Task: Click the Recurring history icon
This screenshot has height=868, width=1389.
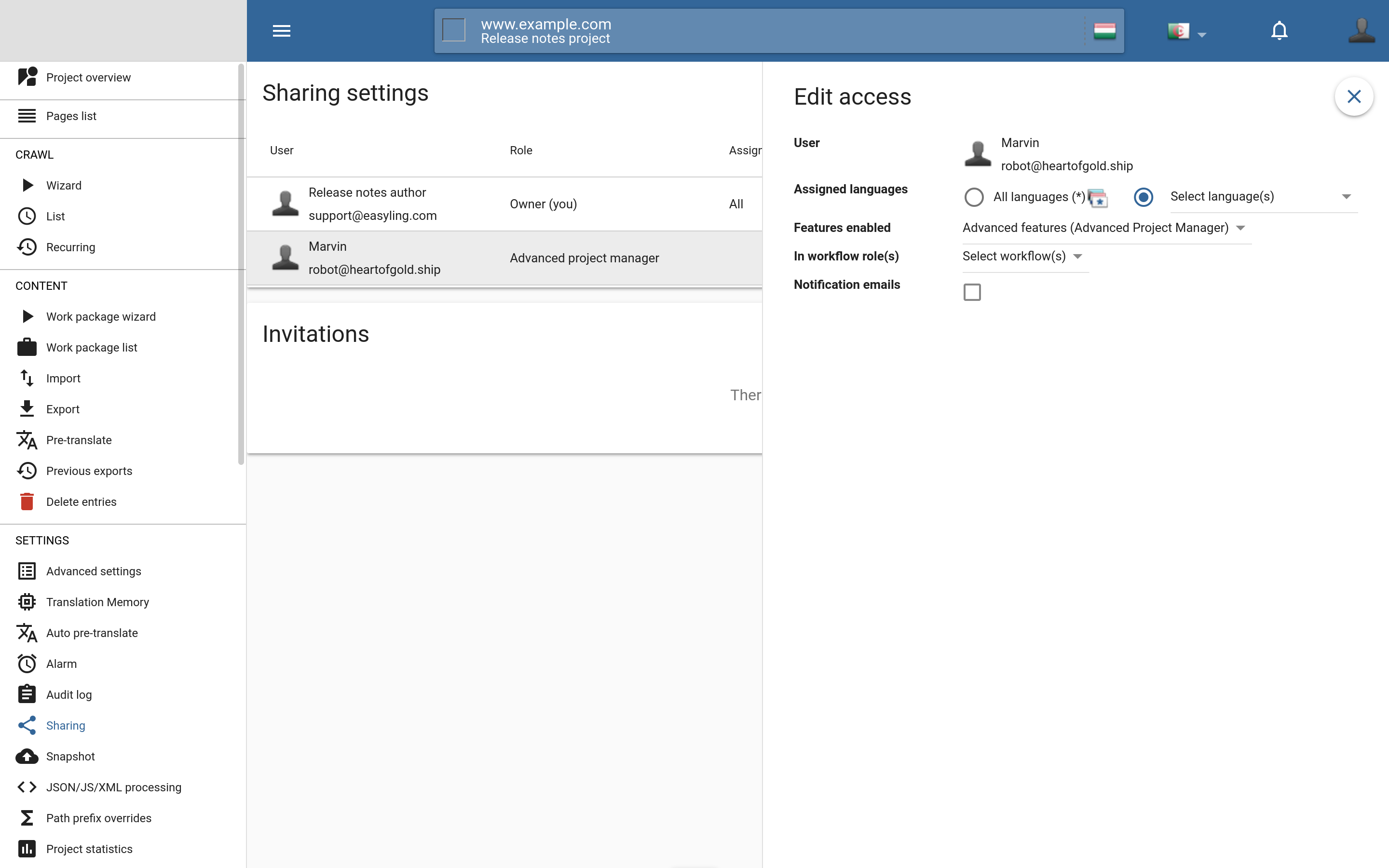Action: (x=27, y=247)
